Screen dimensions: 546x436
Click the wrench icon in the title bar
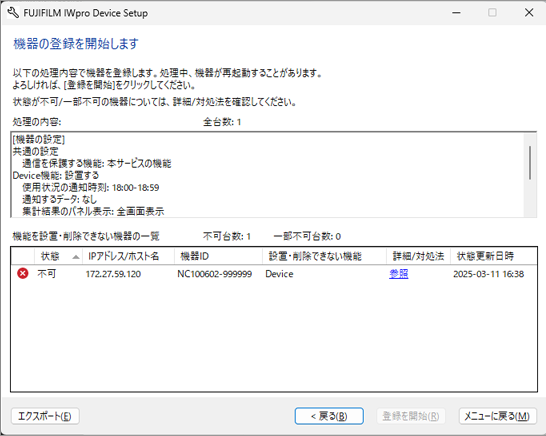13,13
